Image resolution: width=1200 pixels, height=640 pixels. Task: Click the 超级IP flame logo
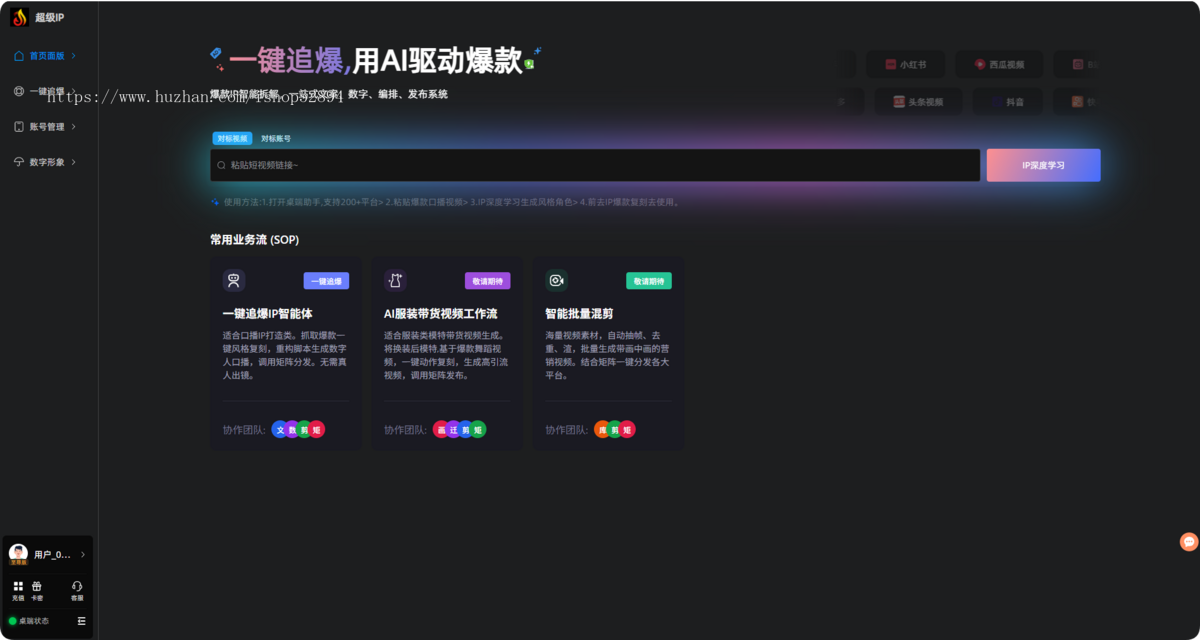(x=19, y=17)
